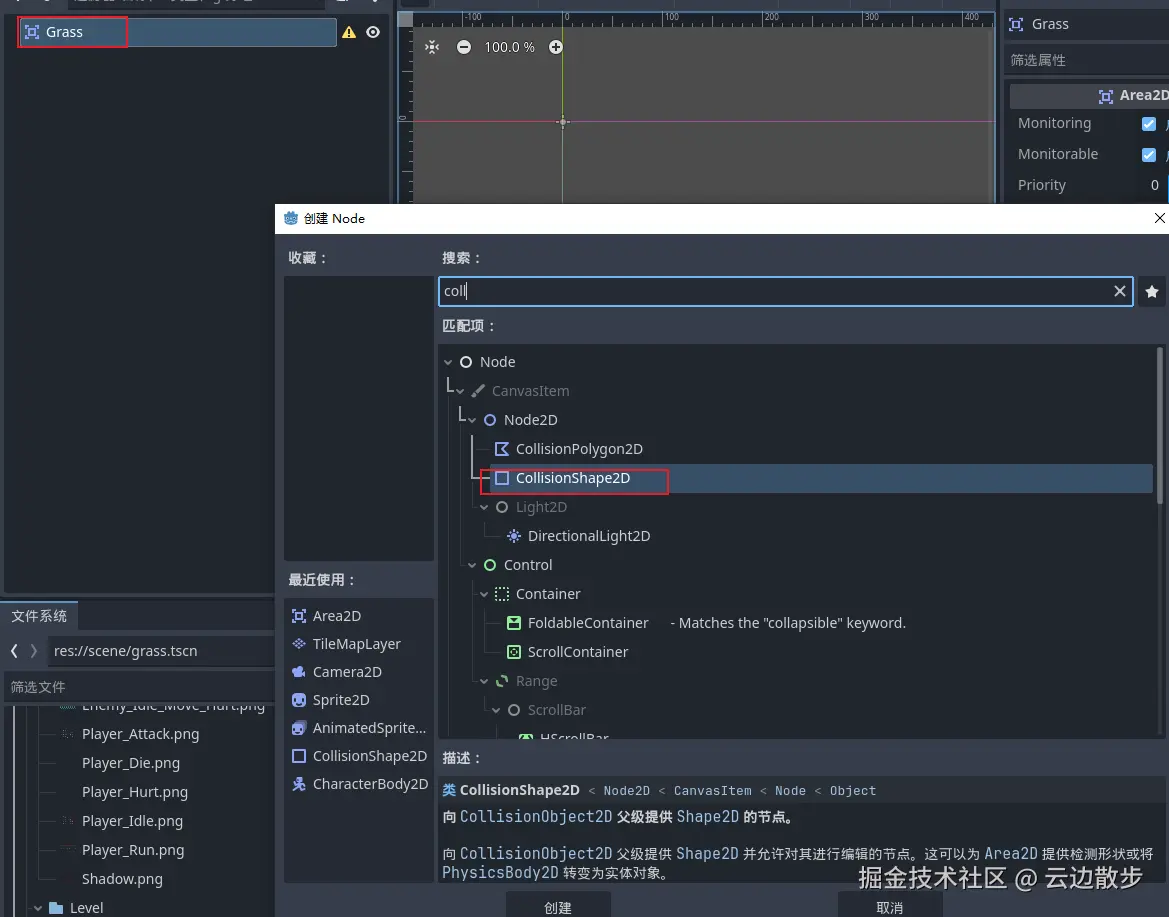Collapse the Level folder
This screenshot has height=917, width=1169.
coord(38,909)
